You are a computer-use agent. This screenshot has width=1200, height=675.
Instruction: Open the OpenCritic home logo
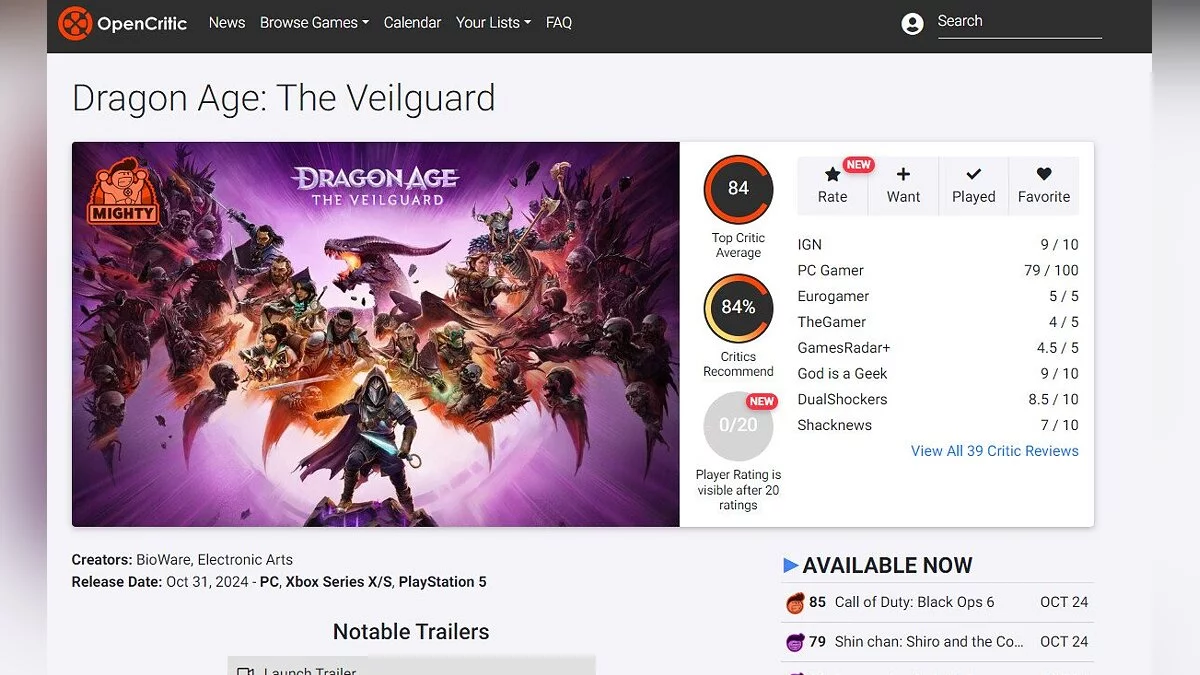(122, 23)
